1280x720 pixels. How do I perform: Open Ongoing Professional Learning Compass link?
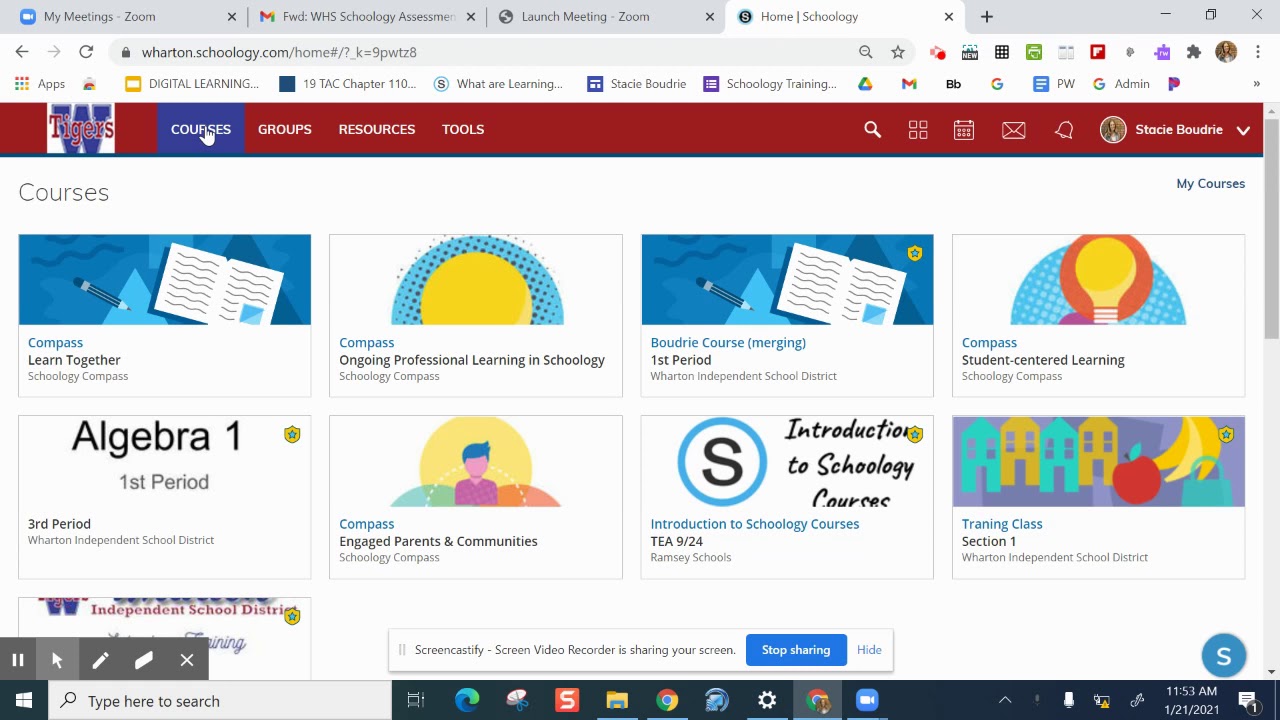366,342
